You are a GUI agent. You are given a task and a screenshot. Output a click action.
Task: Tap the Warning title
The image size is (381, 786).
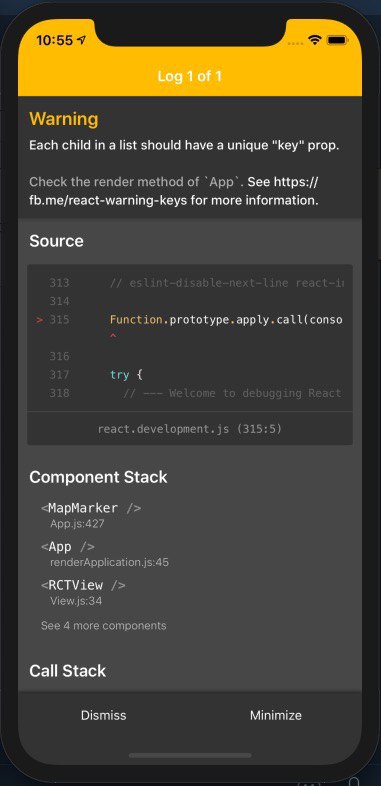(64, 119)
